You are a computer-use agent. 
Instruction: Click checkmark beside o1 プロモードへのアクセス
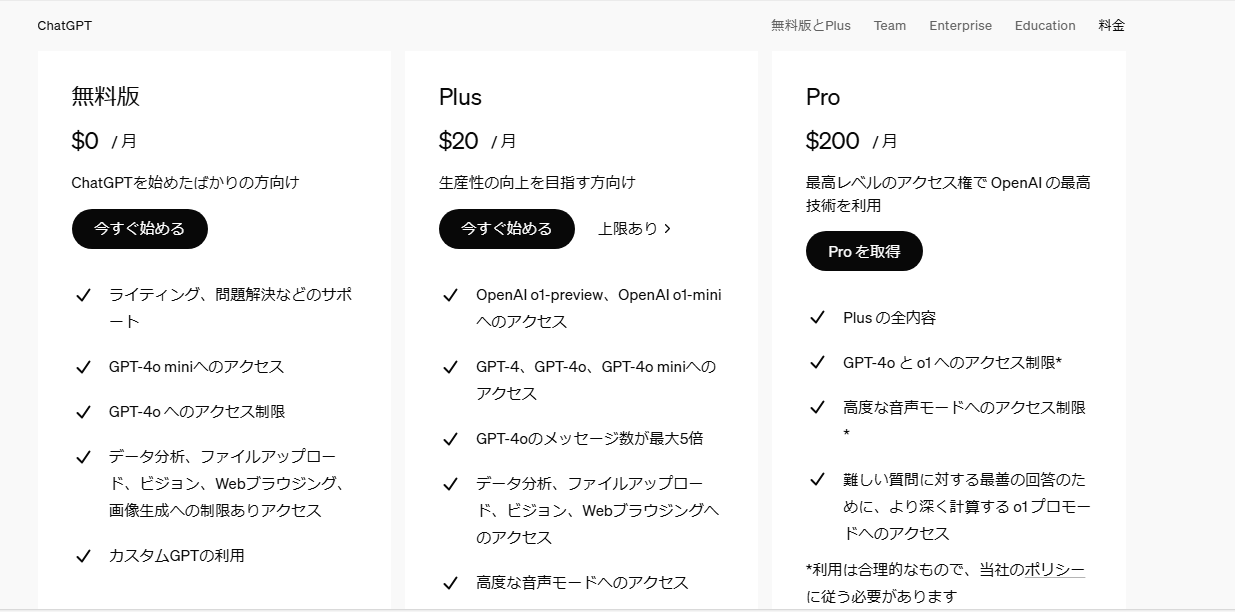(818, 480)
